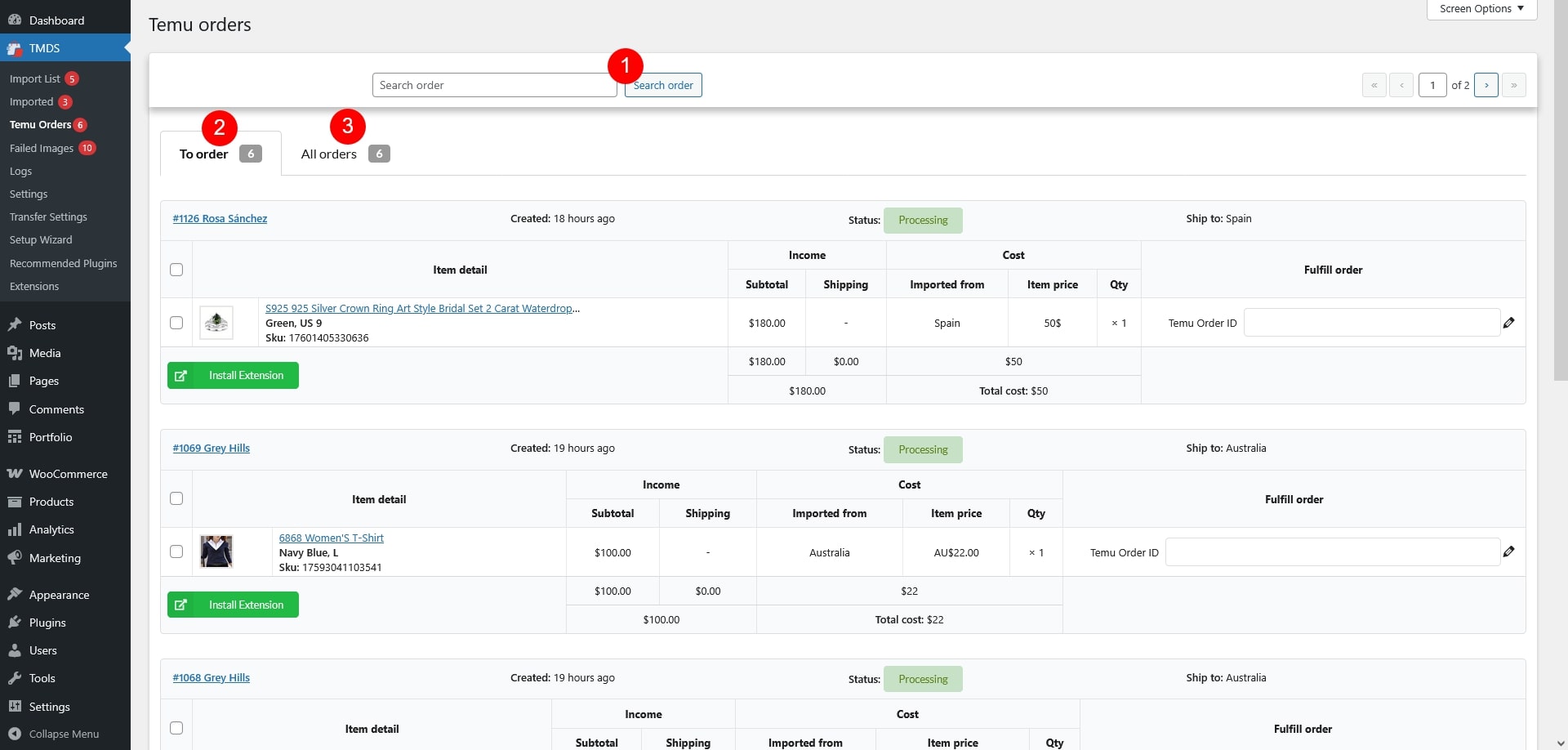Click the Tools wrench icon
The height and width of the screenshot is (750, 1568).
pyautogui.click(x=15, y=678)
